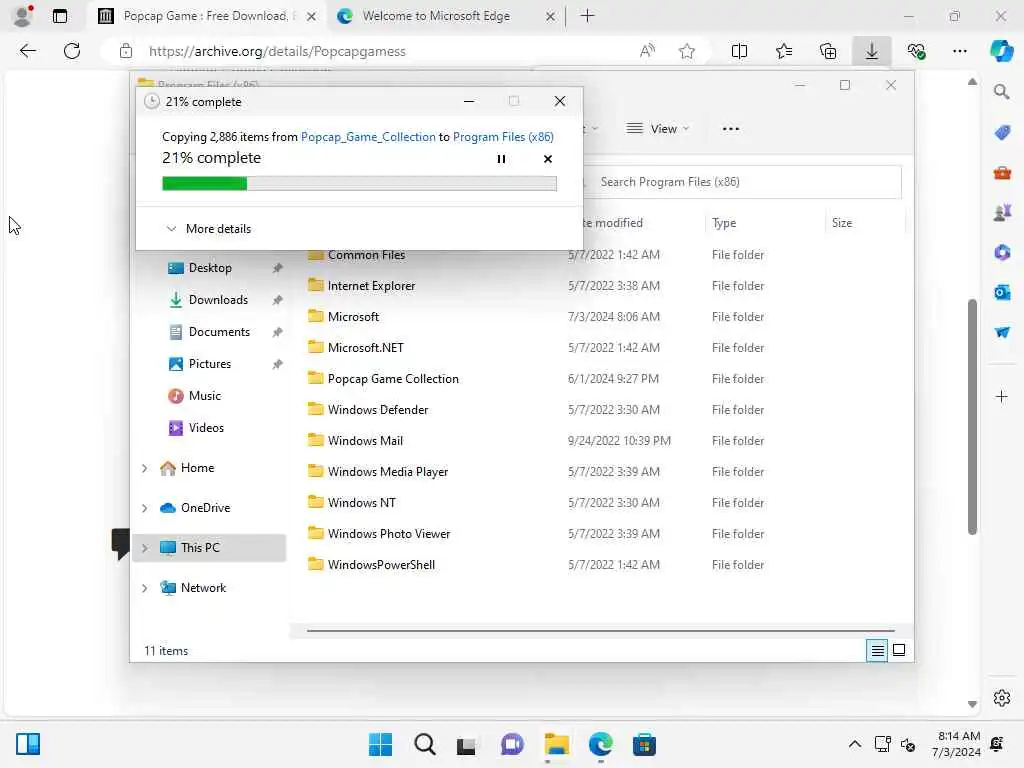Pause the file copy operation
The width and height of the screenshot is (1024, 768).
[x=501, y=159]
